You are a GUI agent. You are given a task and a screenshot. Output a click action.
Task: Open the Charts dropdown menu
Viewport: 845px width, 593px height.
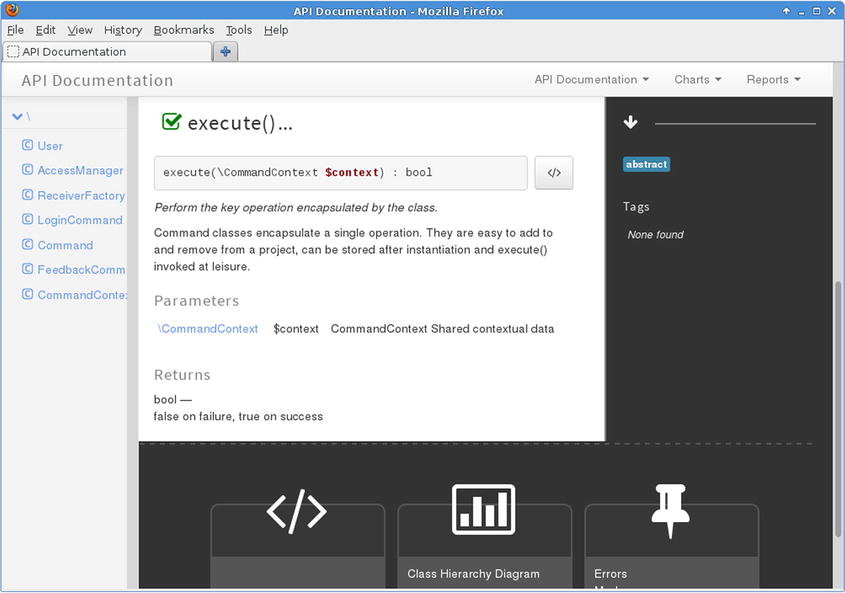pos(697,80)
